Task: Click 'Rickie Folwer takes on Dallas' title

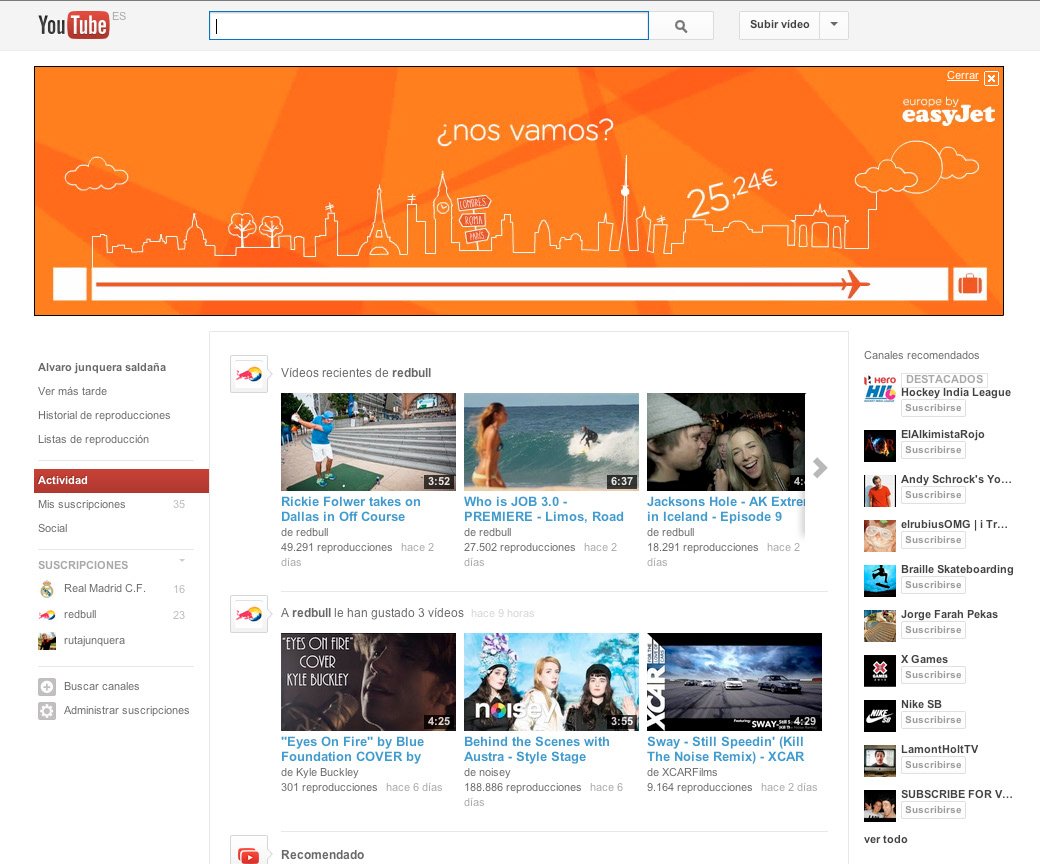Action: click(x=351, y=509)
